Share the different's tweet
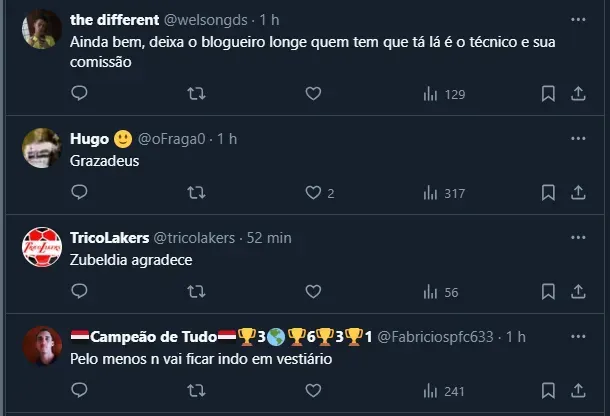The image size is (610, 416). tap(578, 94)
